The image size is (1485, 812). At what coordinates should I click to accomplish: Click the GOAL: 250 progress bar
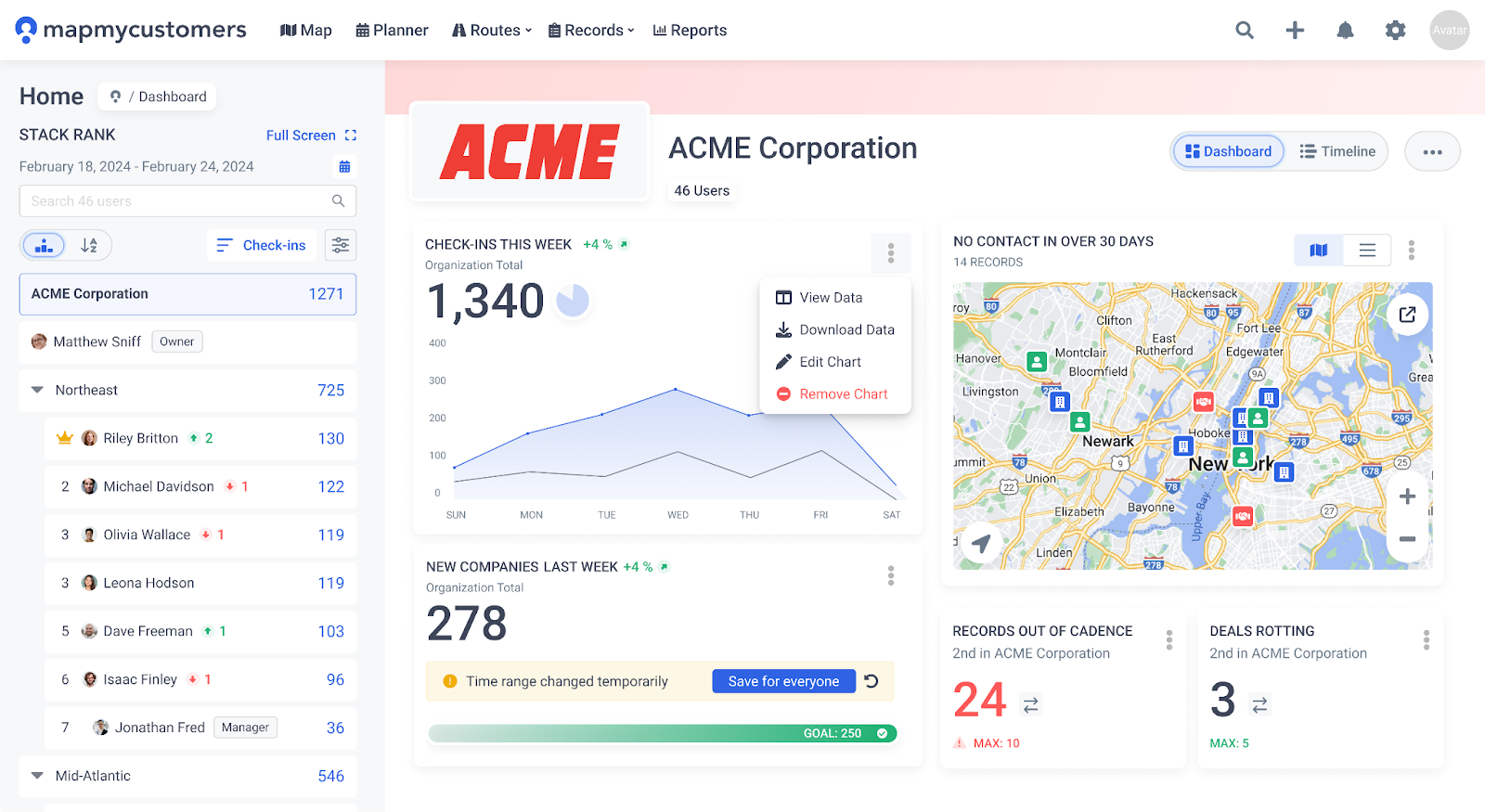point(663,733)
